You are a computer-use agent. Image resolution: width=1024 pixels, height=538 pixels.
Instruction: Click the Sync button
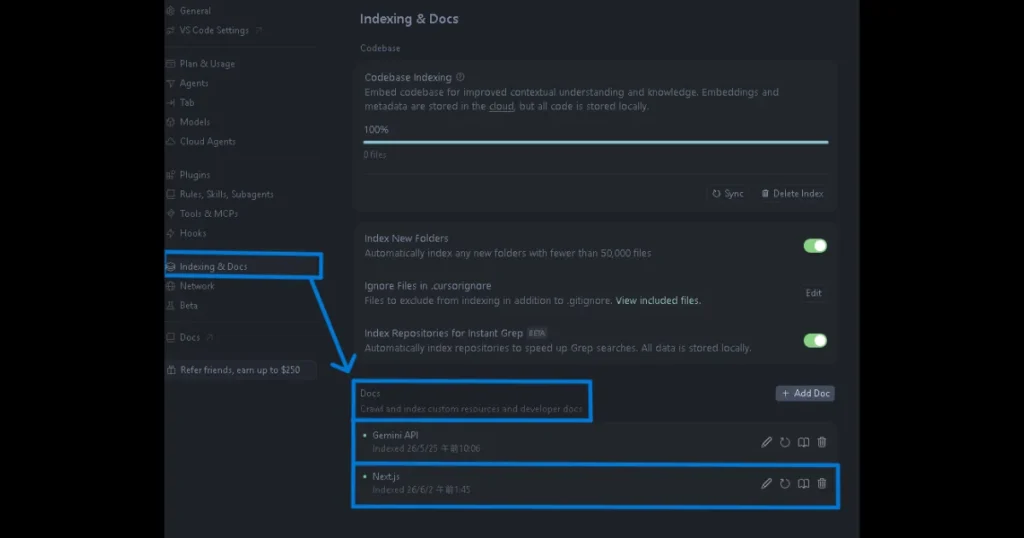(x=728, y=193)
